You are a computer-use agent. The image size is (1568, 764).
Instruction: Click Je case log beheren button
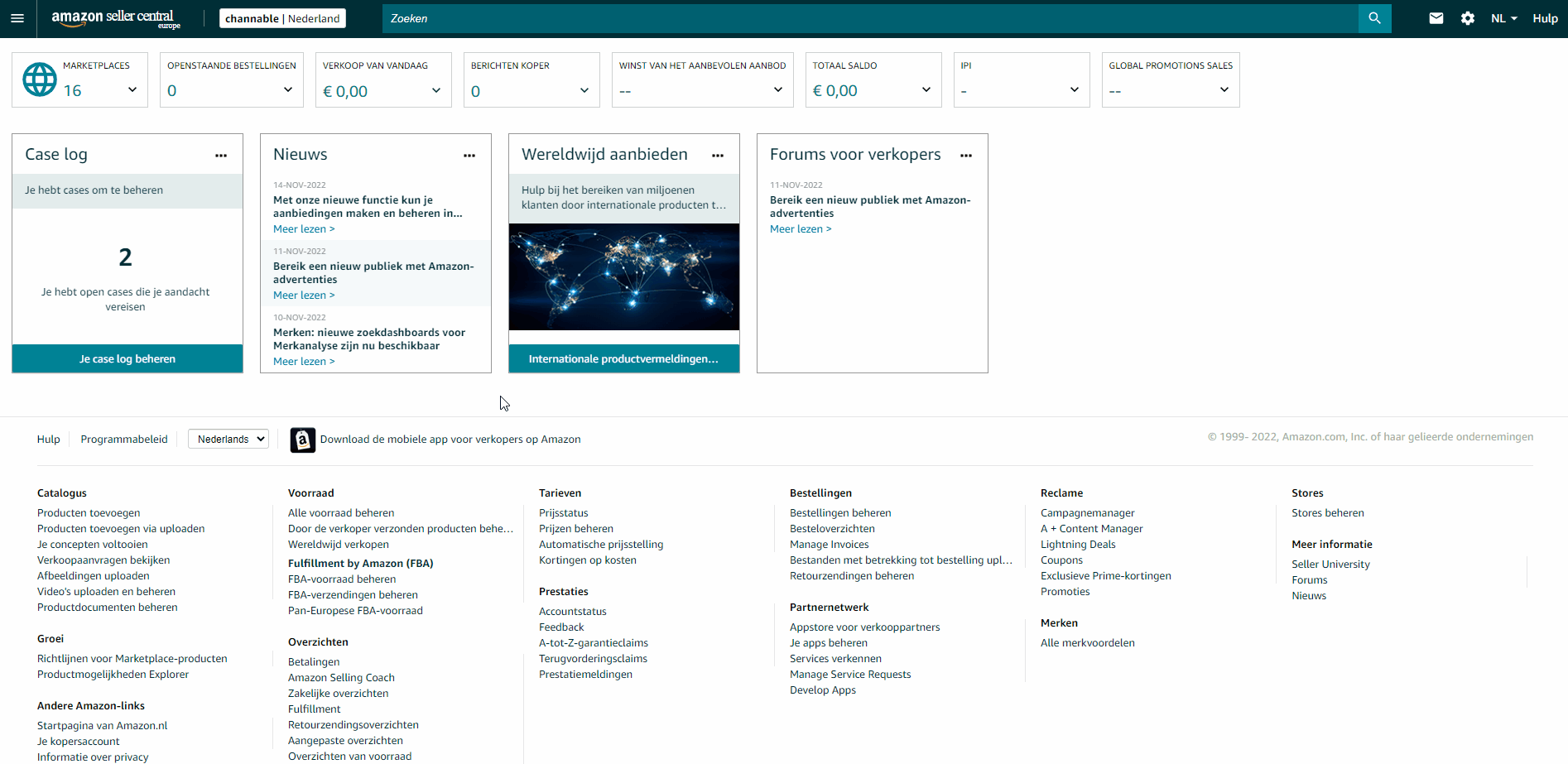[x=127, y=358]
